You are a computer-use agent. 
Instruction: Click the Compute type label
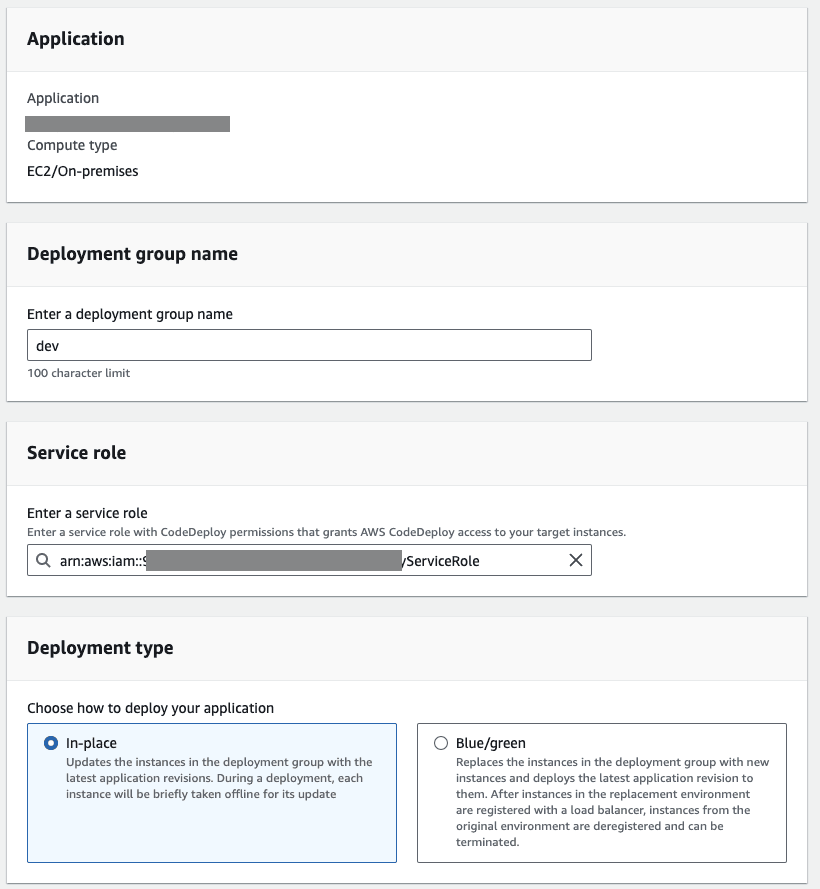point(72,145)
